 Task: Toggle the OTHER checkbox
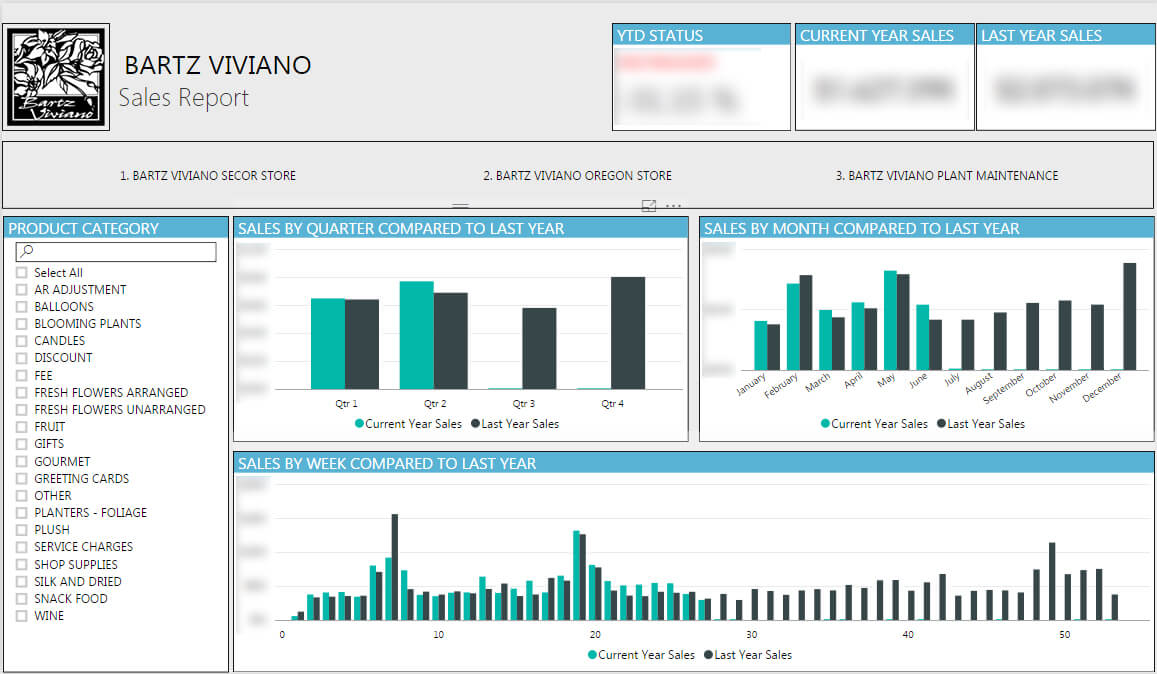(x=21, y=495)
